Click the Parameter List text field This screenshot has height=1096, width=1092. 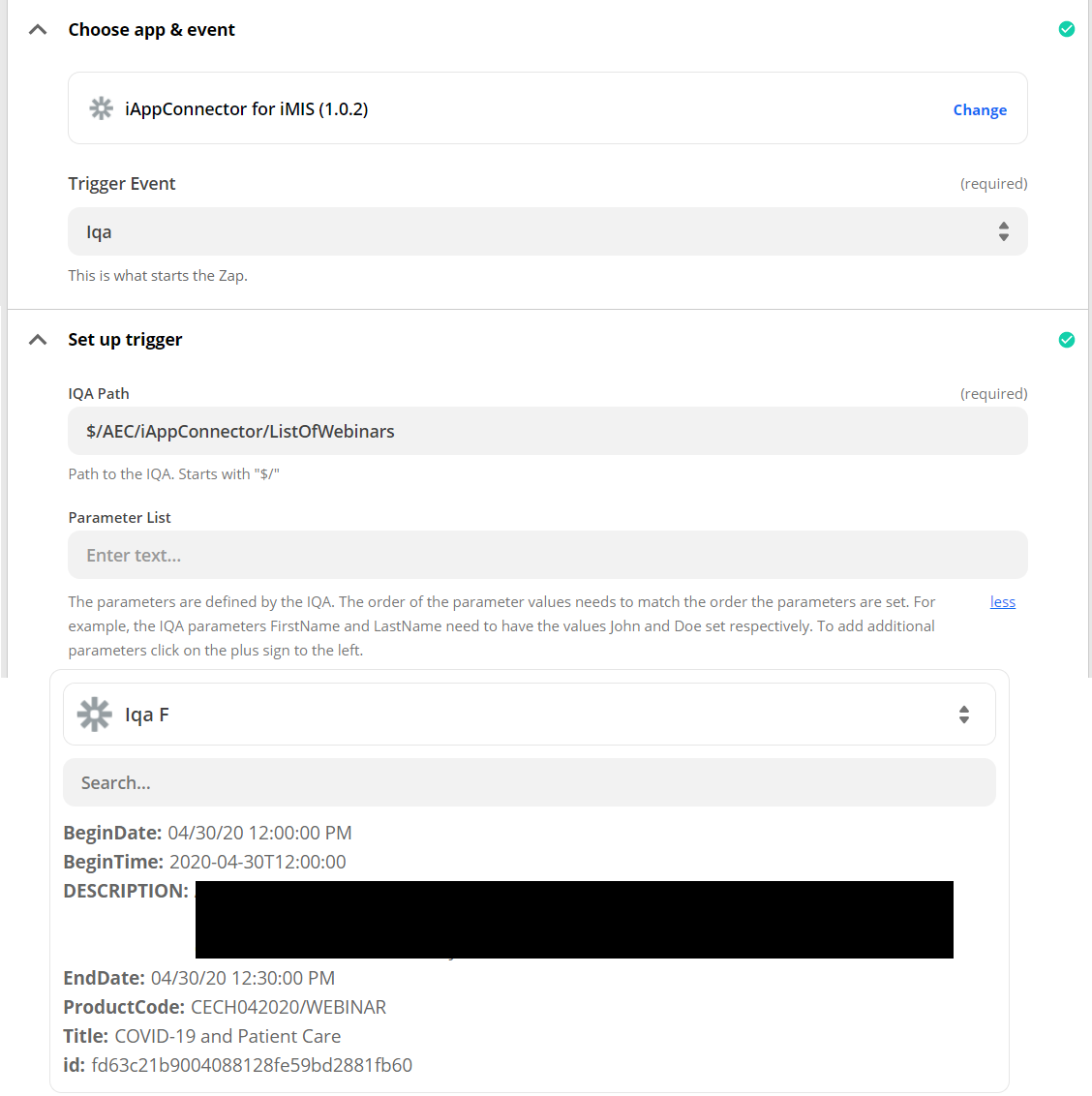click(x=547, y=556)
